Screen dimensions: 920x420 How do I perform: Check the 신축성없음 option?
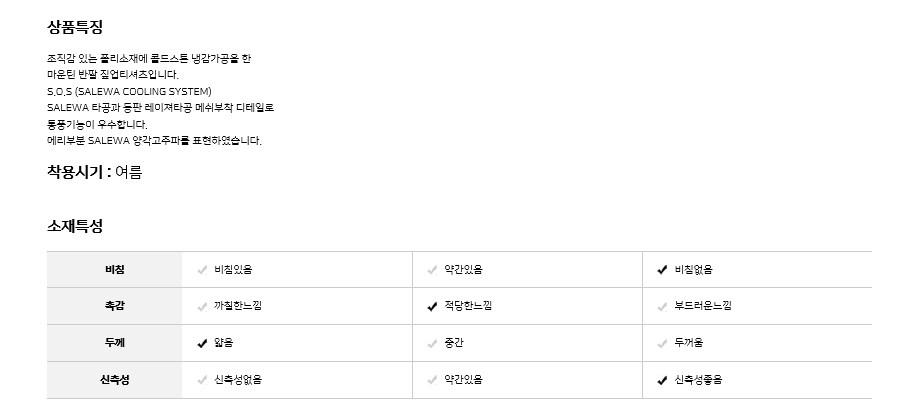click(203, 380)
